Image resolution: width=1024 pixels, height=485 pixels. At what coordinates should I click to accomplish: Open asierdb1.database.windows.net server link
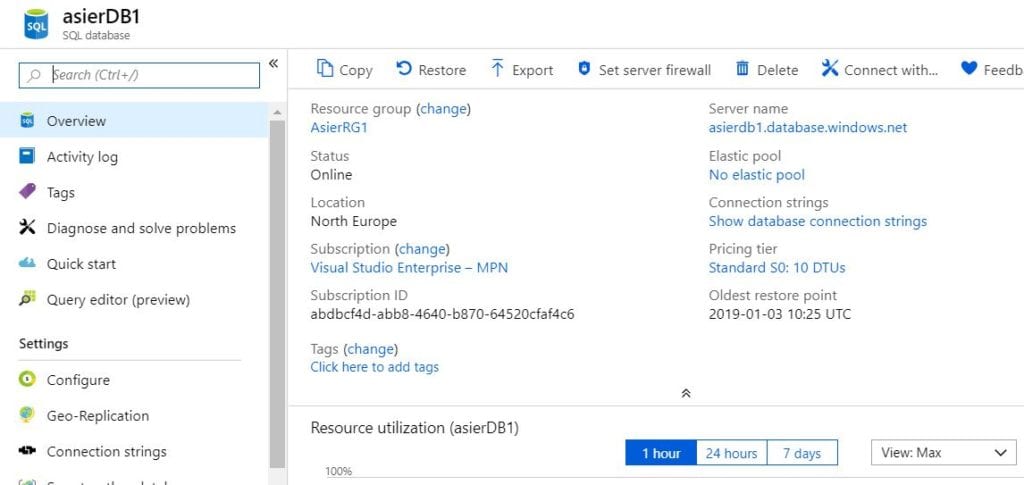808,127
